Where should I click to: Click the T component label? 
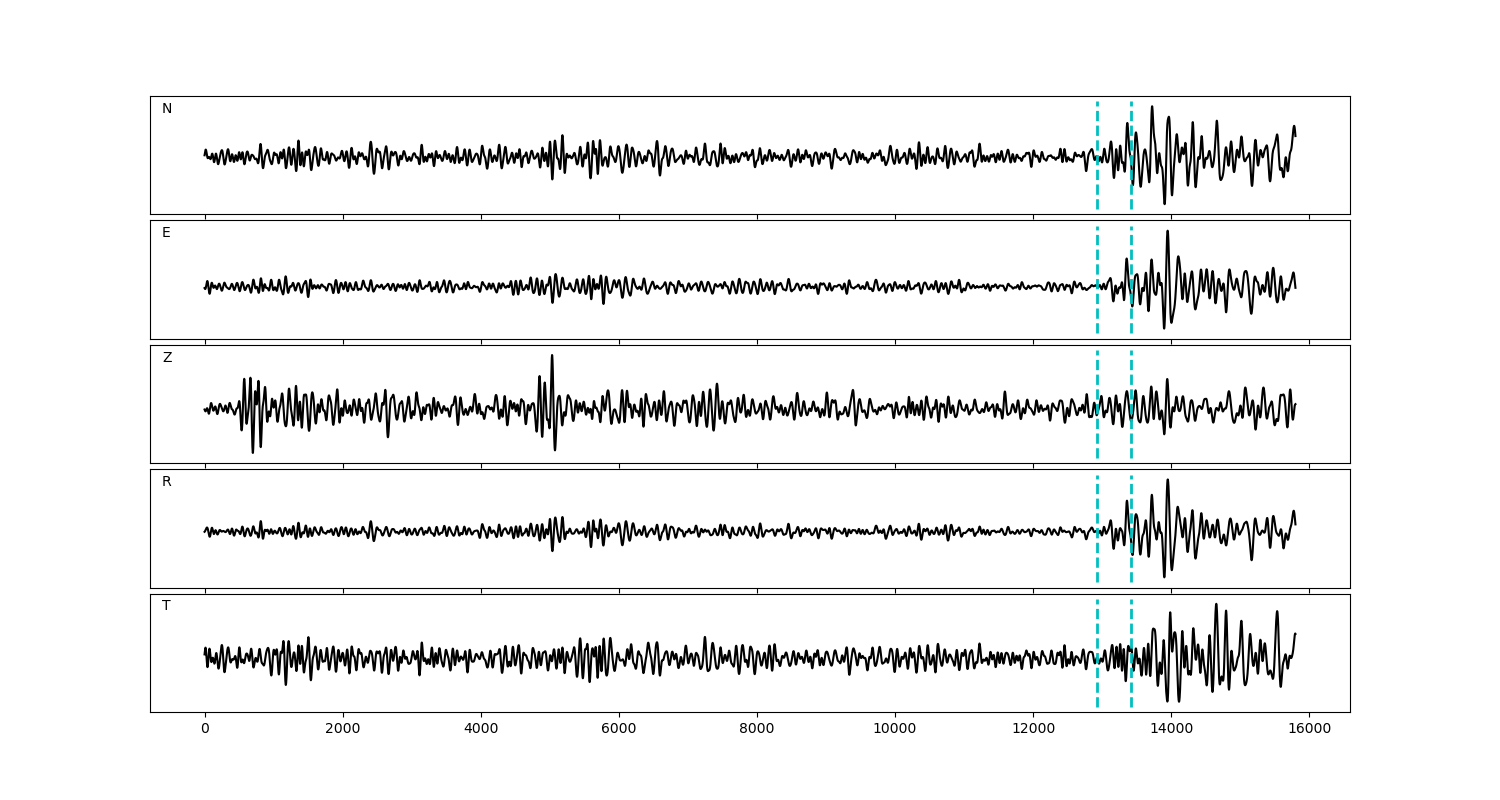point(166,606)
